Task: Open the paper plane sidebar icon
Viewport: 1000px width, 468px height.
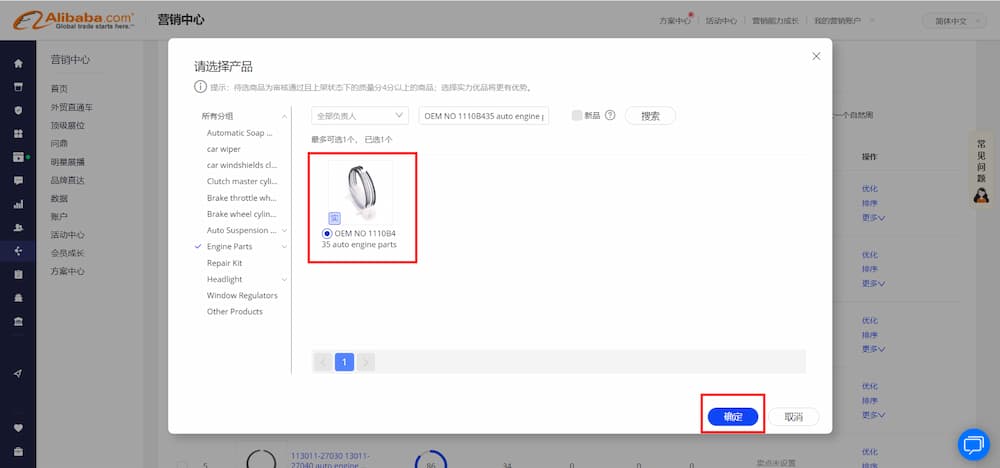Action: 18,374
